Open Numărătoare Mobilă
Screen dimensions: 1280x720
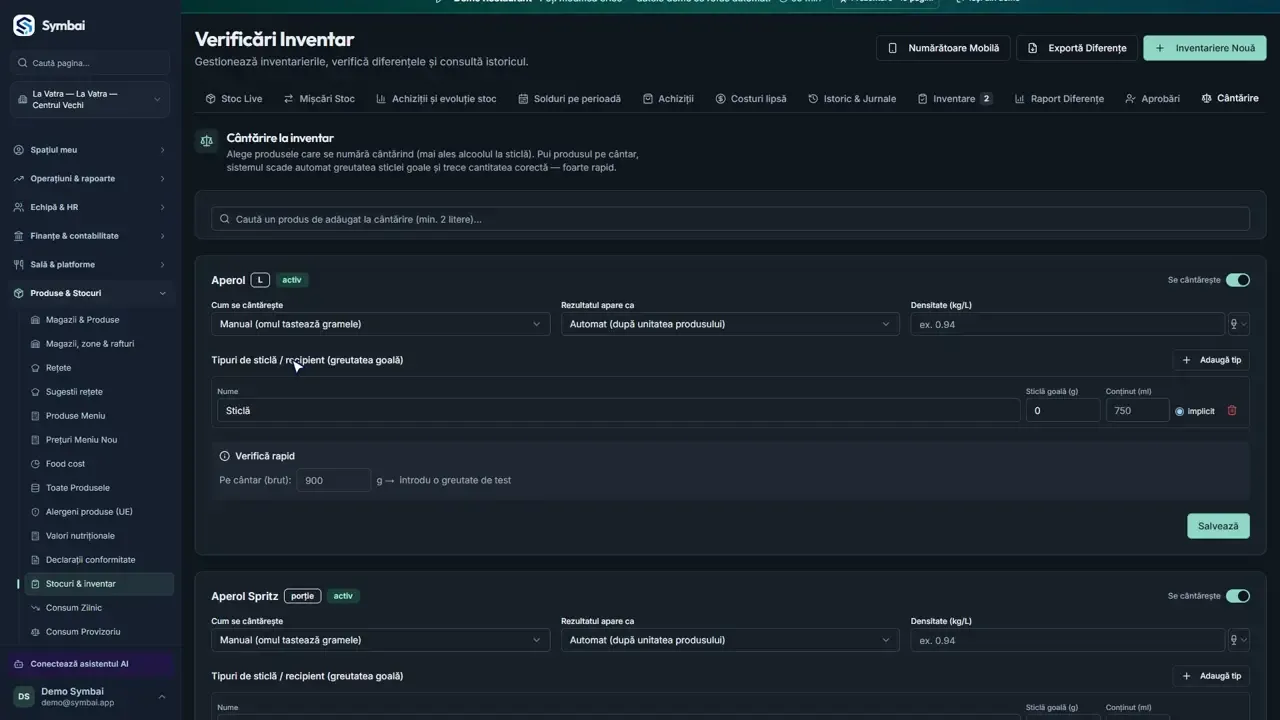click(943, 48)
